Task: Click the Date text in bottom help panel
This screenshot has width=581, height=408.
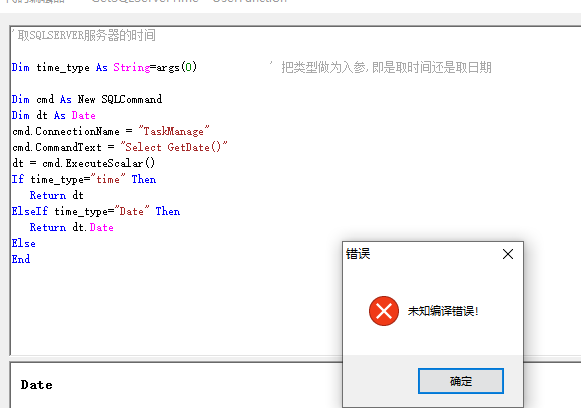Action: [36, 385]
